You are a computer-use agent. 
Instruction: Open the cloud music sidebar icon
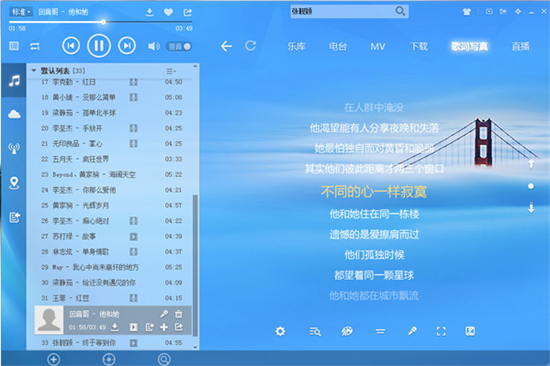pos(14,114)
